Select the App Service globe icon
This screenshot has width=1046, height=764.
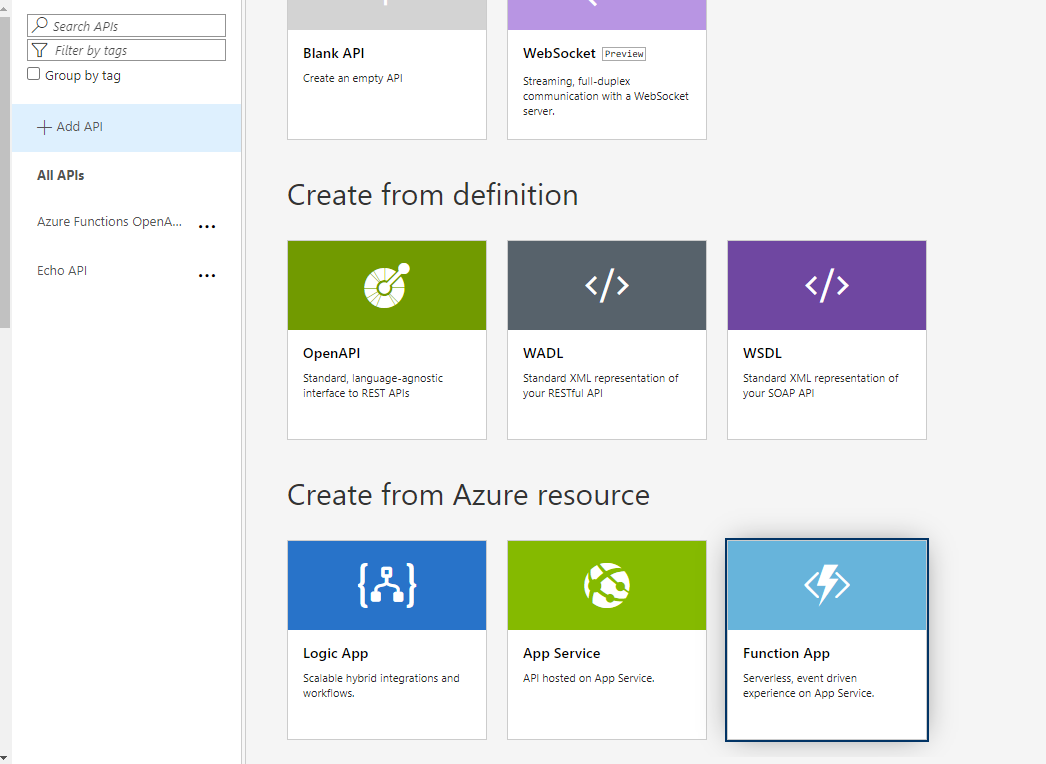606,585
